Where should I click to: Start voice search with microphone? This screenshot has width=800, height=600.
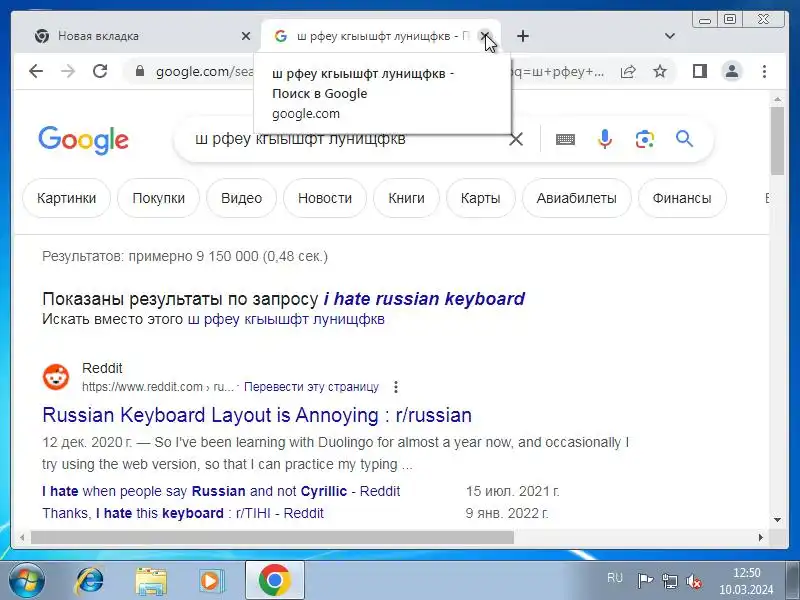pyautogui.click(x=605, y=139)
